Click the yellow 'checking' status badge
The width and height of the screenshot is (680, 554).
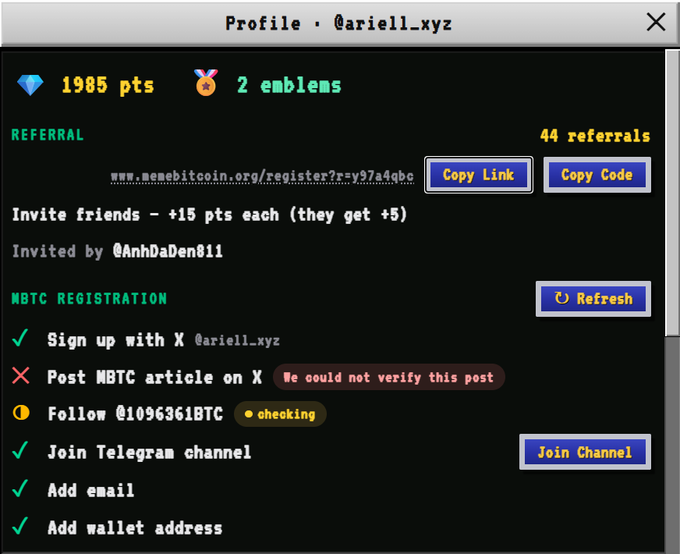[280, 414]
